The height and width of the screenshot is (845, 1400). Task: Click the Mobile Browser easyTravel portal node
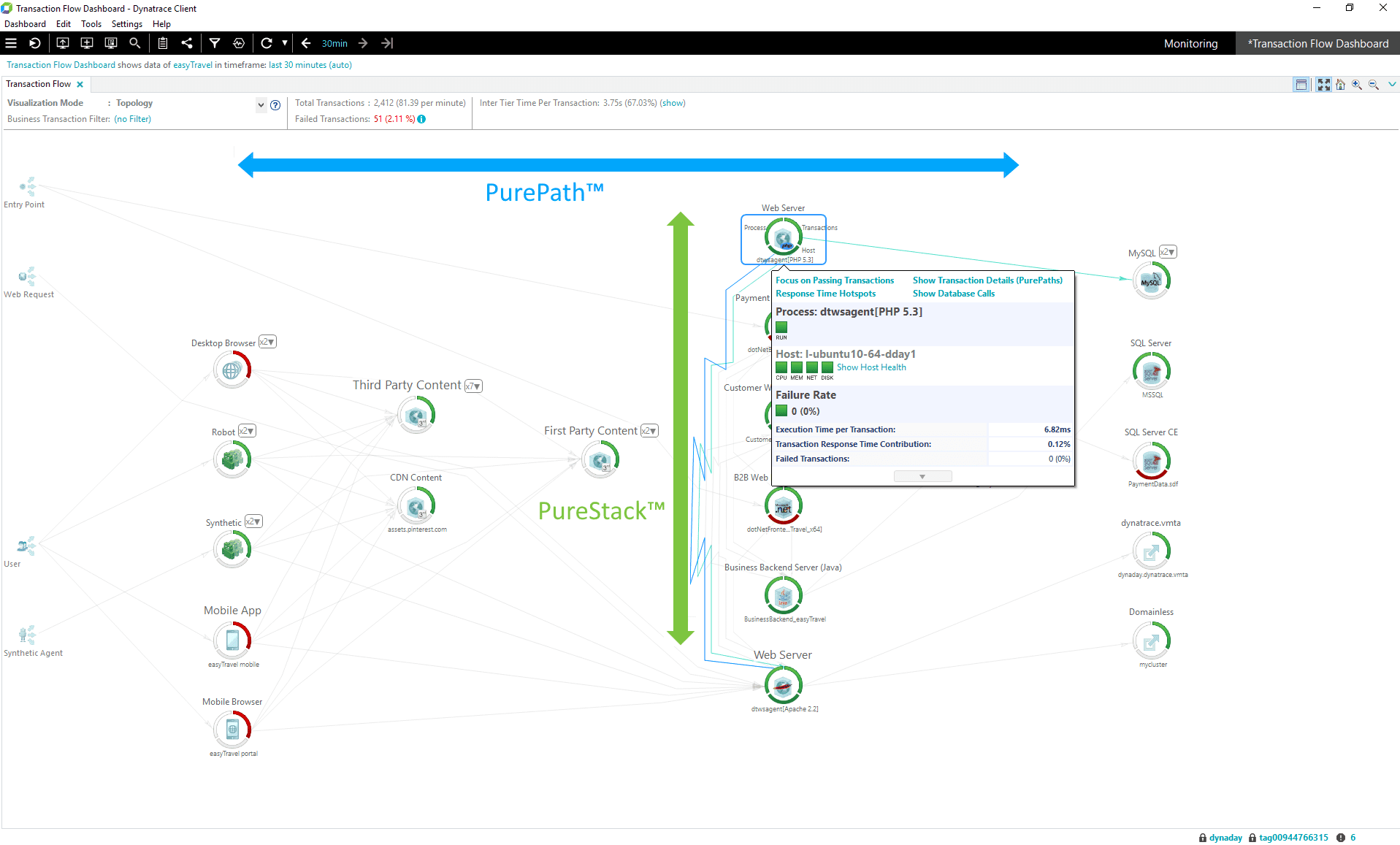pos(232,730)
